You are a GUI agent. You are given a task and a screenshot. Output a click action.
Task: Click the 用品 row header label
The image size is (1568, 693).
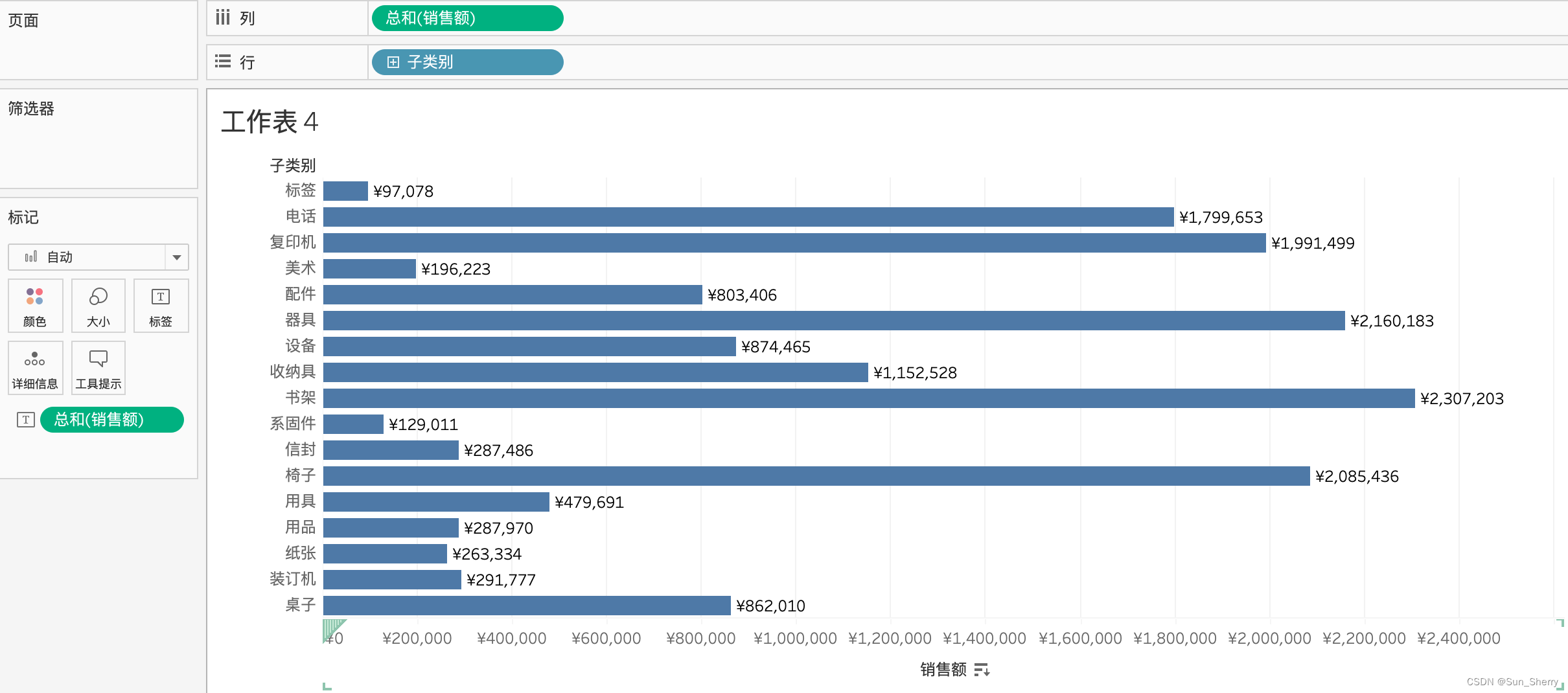[x=301, y=527]
